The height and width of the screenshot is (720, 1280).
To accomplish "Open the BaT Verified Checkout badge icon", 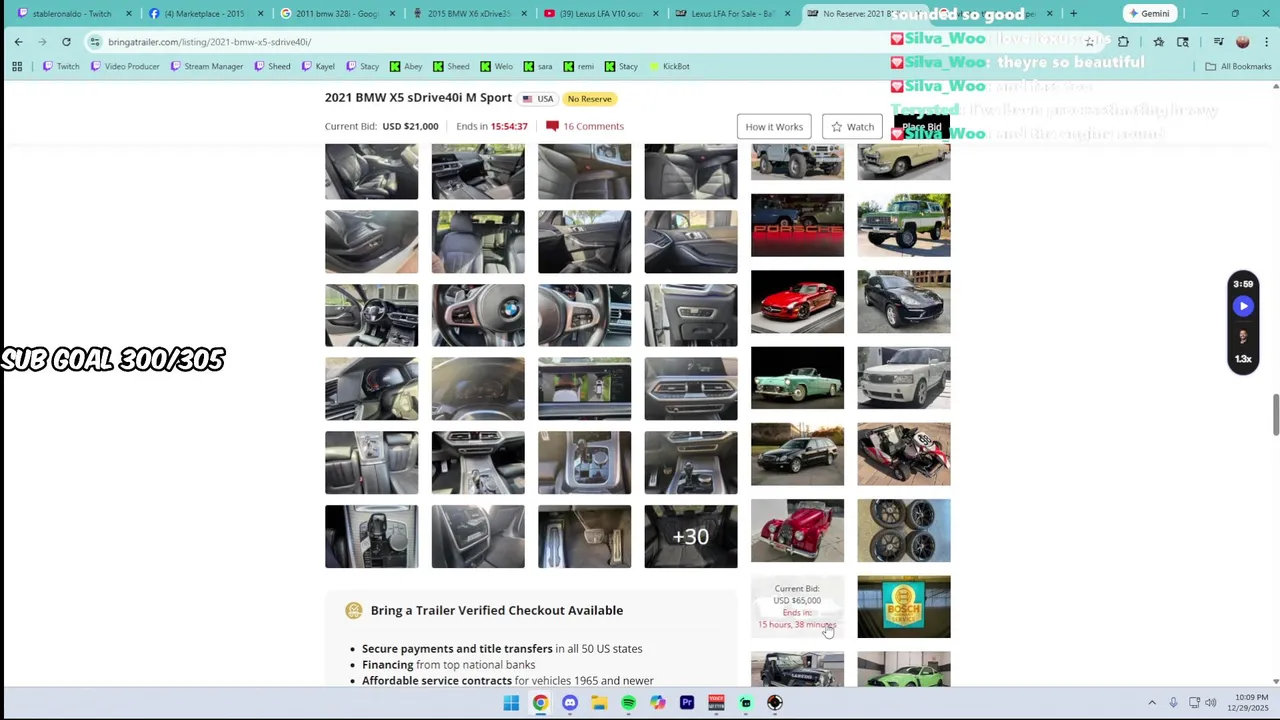I will (x=353, y=611).
